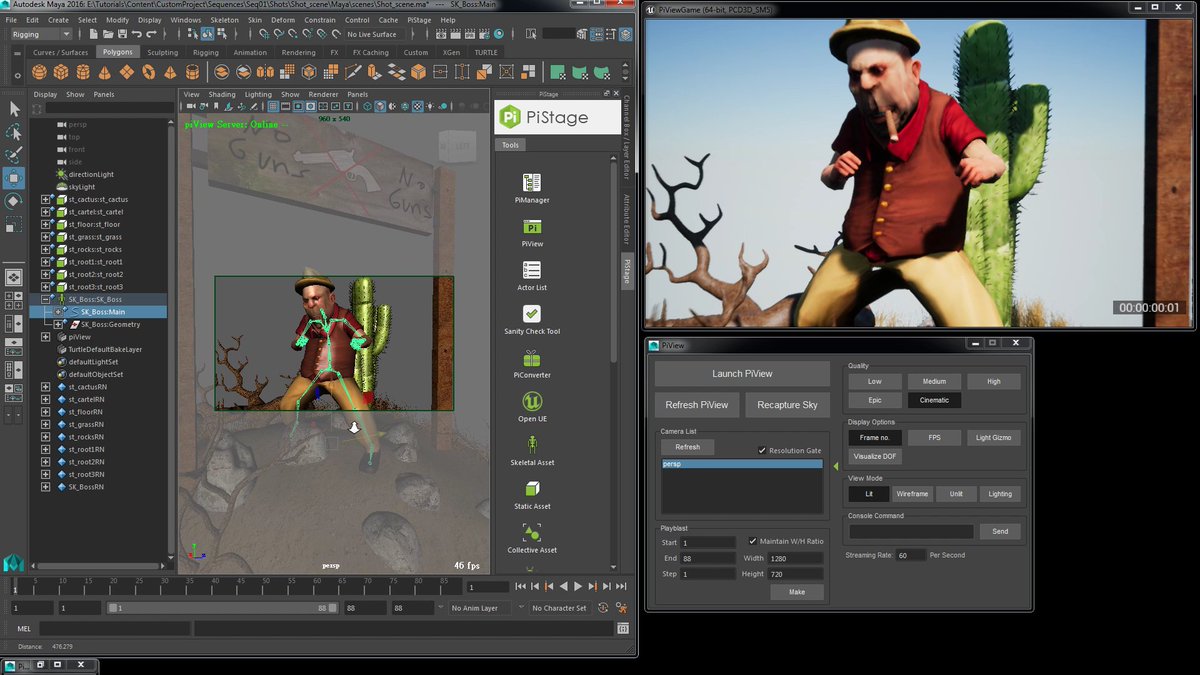The image size is (1200, 675).
Task: Collapse the SK_Boss:SK_Boss node
Action: (x=46, y=299)
